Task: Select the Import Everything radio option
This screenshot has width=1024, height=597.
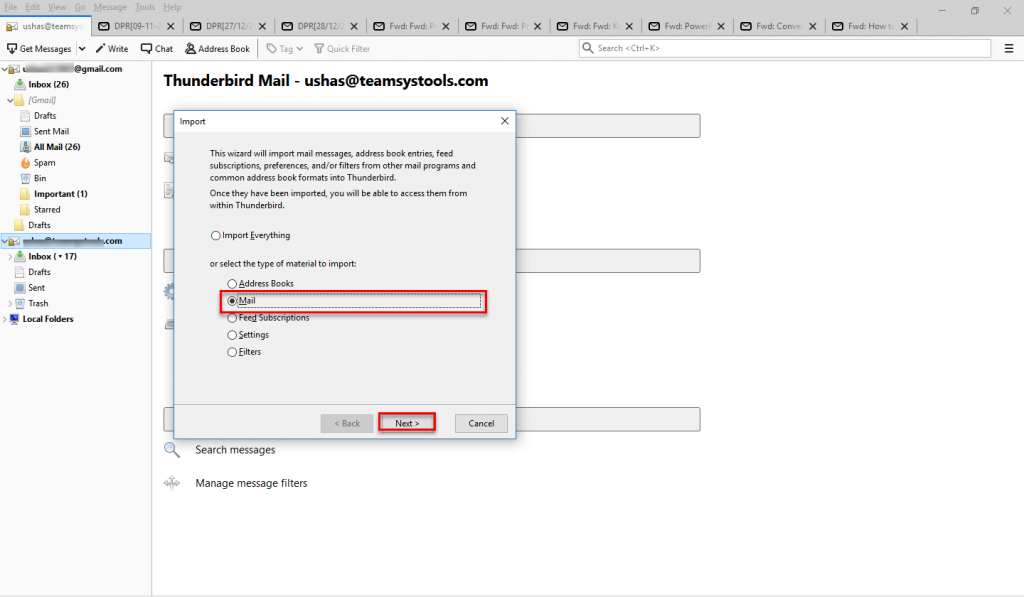Action: coord(216,236)
